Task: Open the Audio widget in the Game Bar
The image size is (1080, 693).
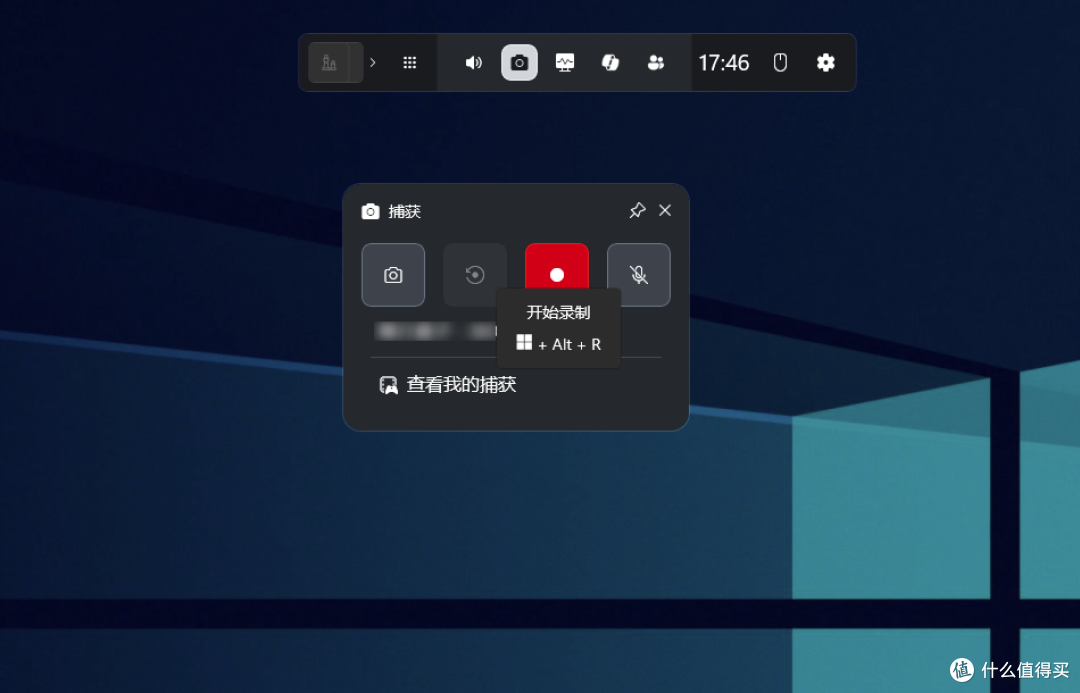Action: click(473, 63)
